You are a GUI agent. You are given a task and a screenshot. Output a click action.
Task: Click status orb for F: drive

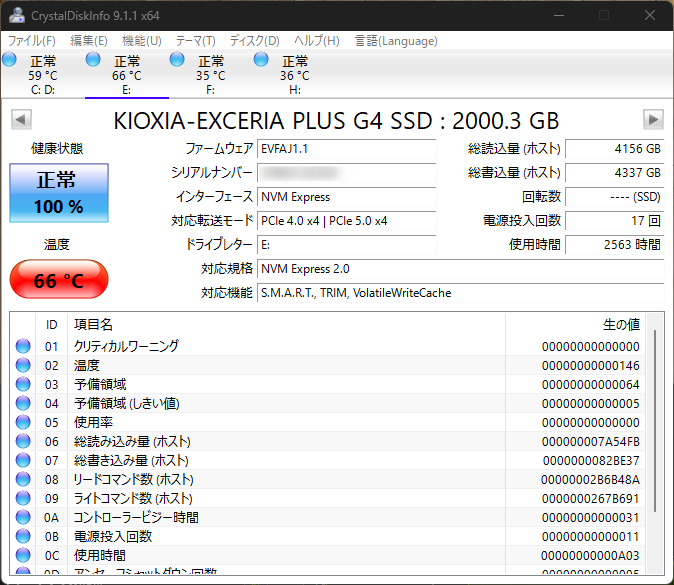[177, 59]
